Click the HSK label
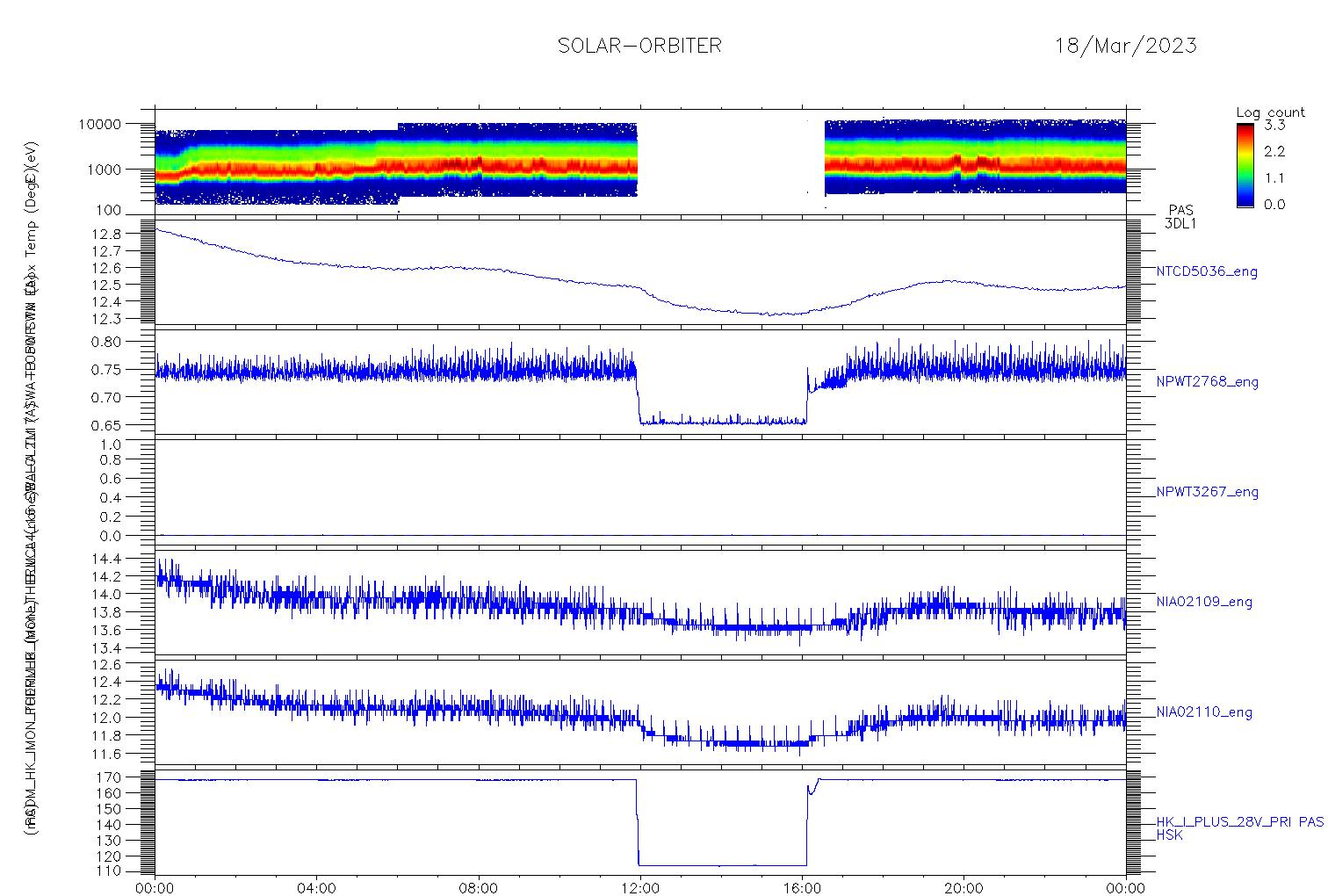1328x896 pixels. 1170,835
